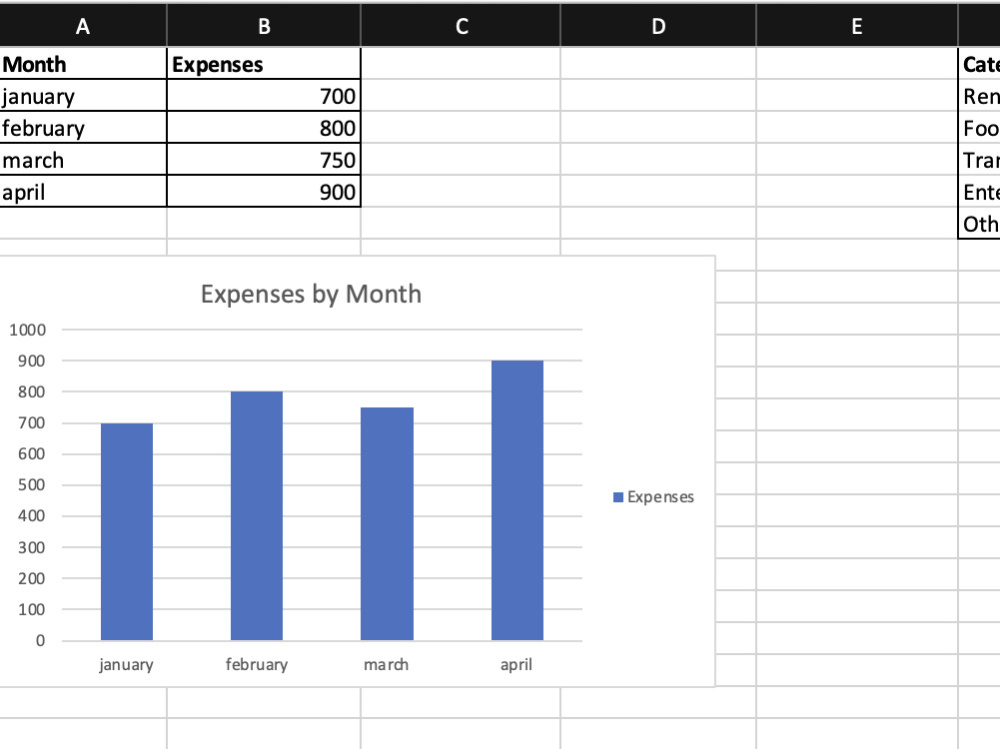Click the 'Expenses' header cell in column B
1000x749 pixels.
[263, 64]
